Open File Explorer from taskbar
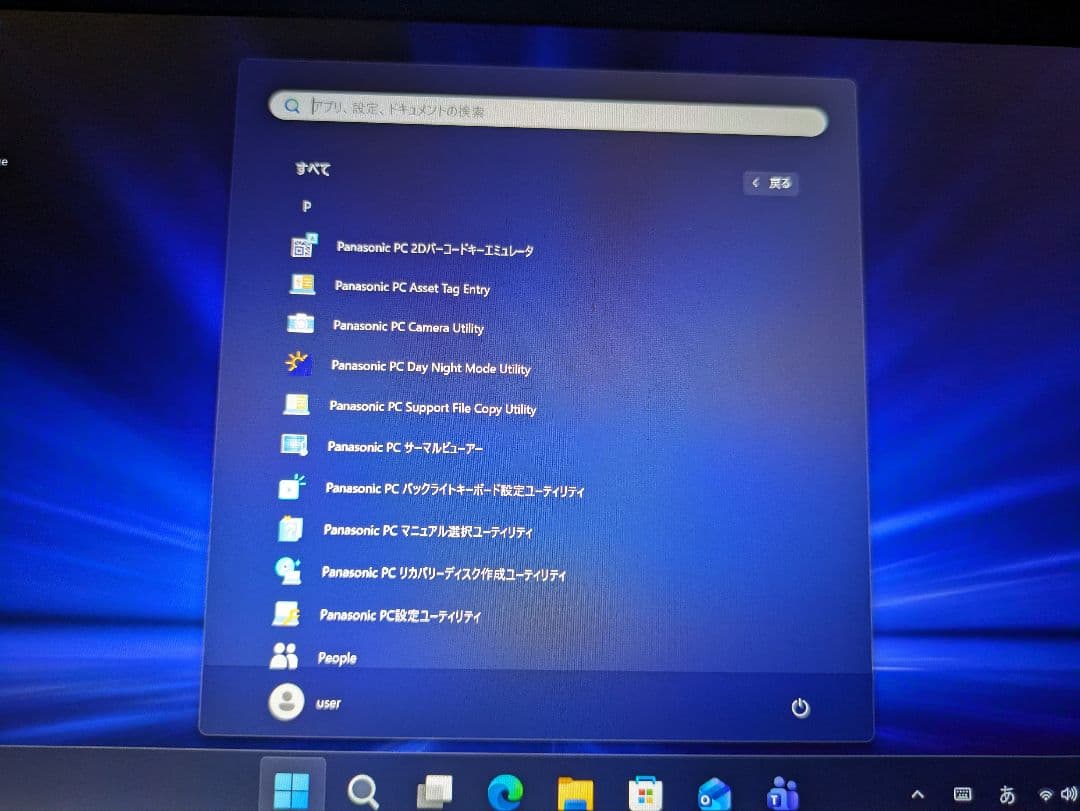Screen dimensions: 1080x811 575,794
